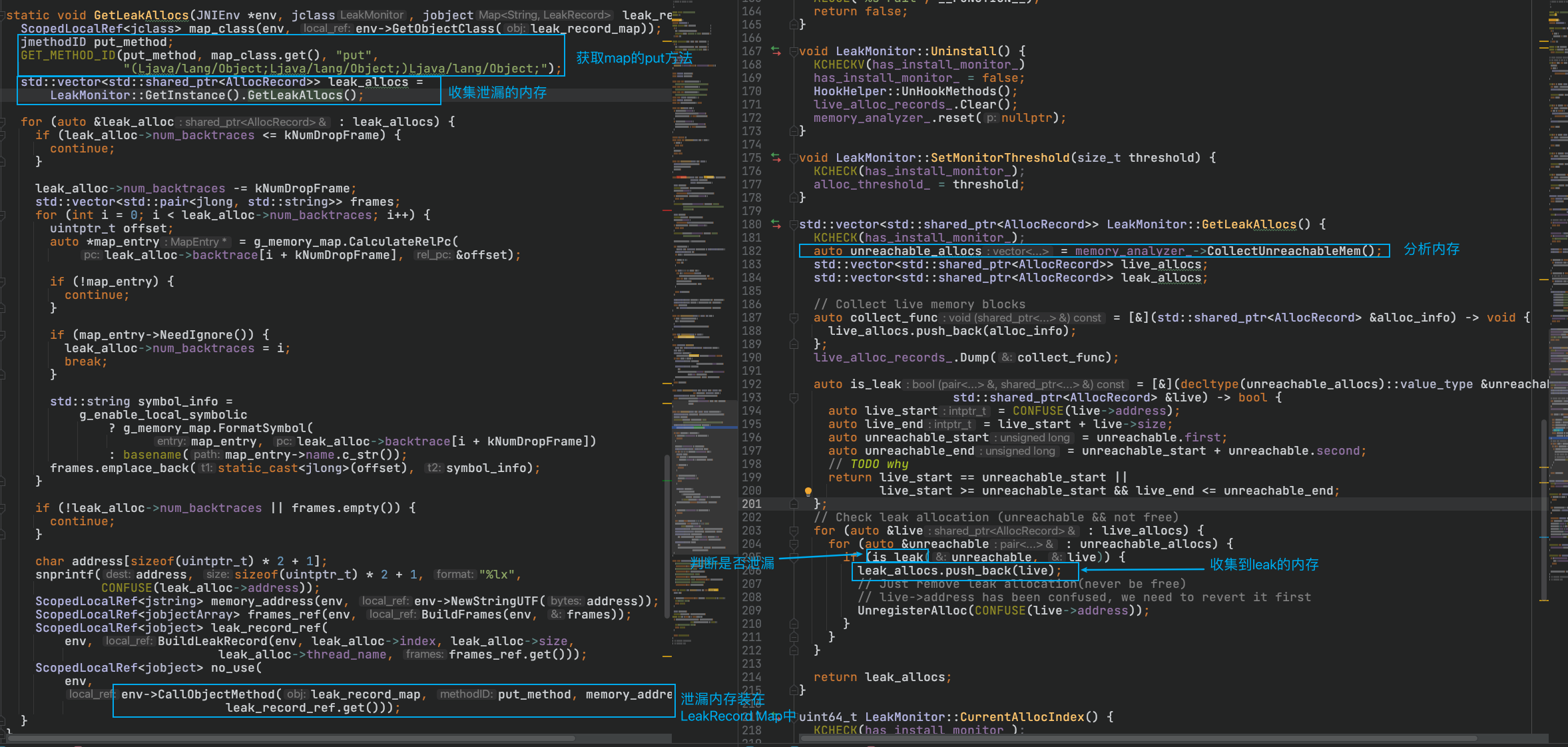Click the navigate-to-declaration gutter icon at line 167
This screenshot has width=1568, height=747.
pos(776,51)
